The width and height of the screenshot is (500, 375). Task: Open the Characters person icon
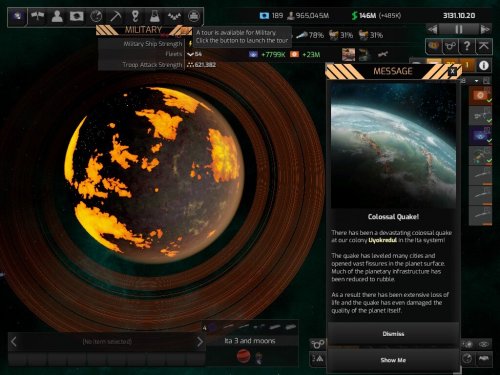[57, 16]
